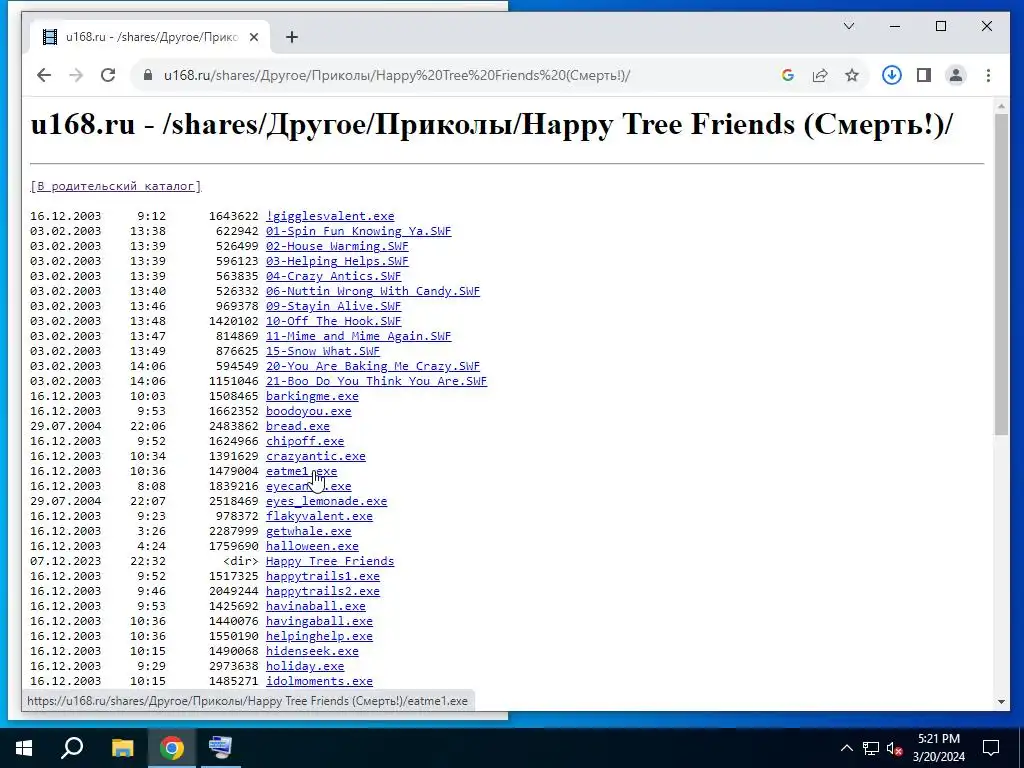Open a new browser tab
This screenshot has height=768, width=1024.
[292, 37]
